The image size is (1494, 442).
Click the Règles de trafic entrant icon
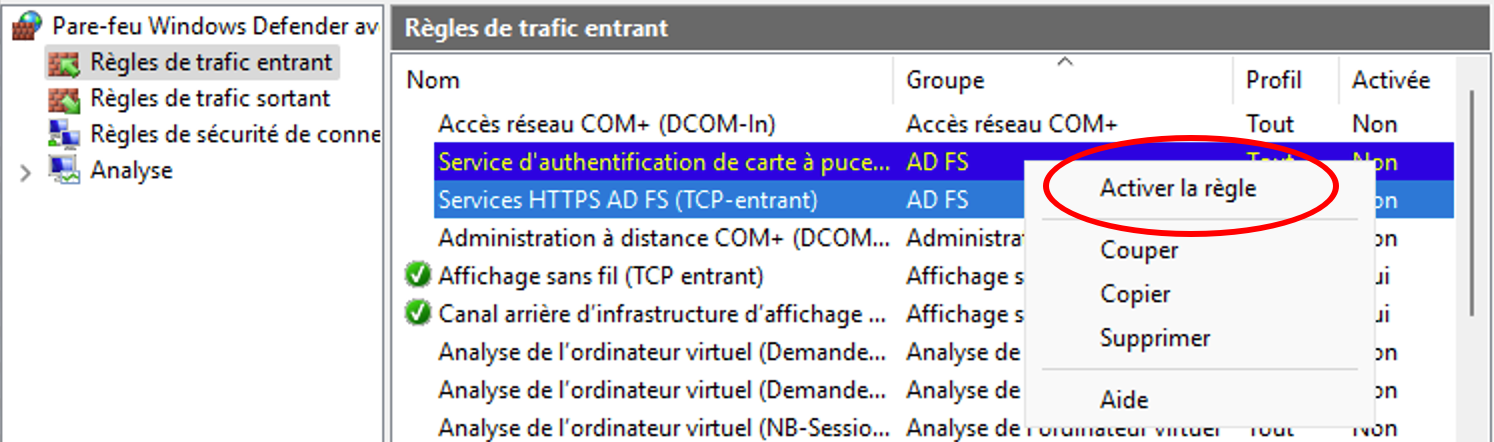64,64
